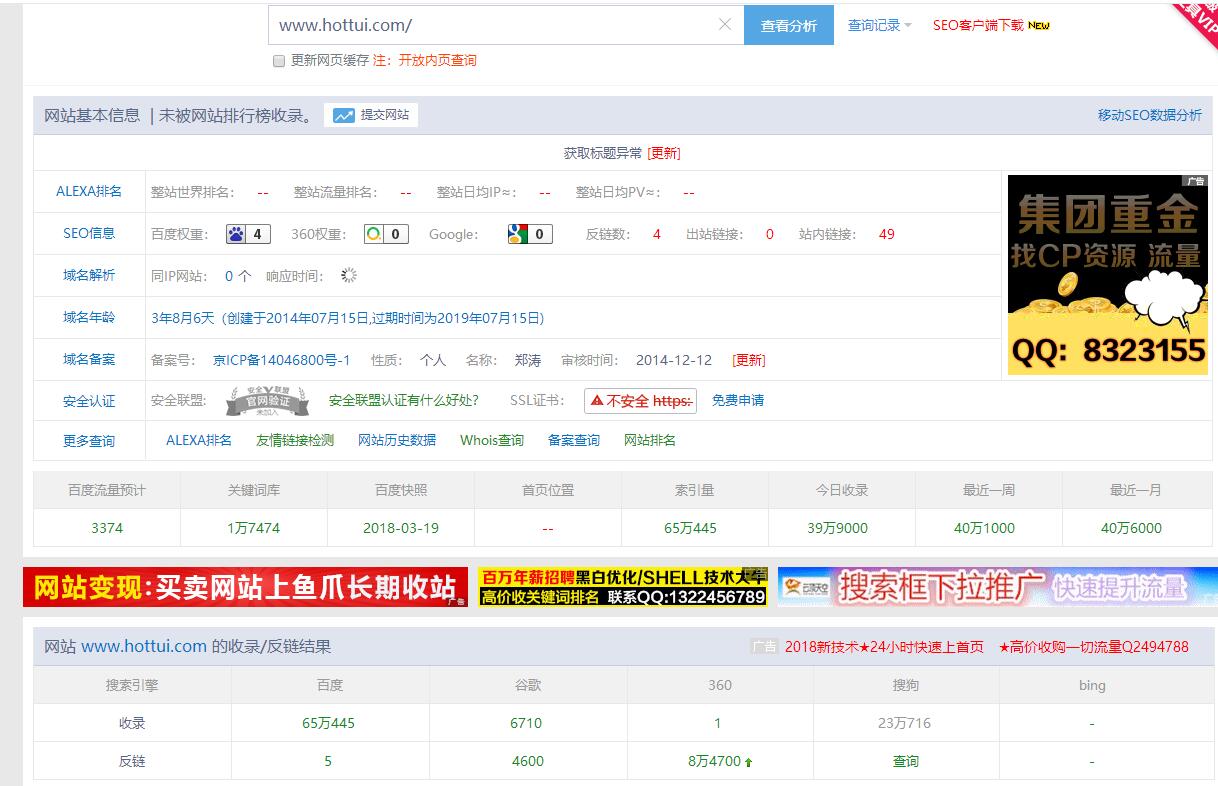This screenshot has width=1218, height=786.
Task: Select 友情链接检测 in more queries
Action: point(294,440)
